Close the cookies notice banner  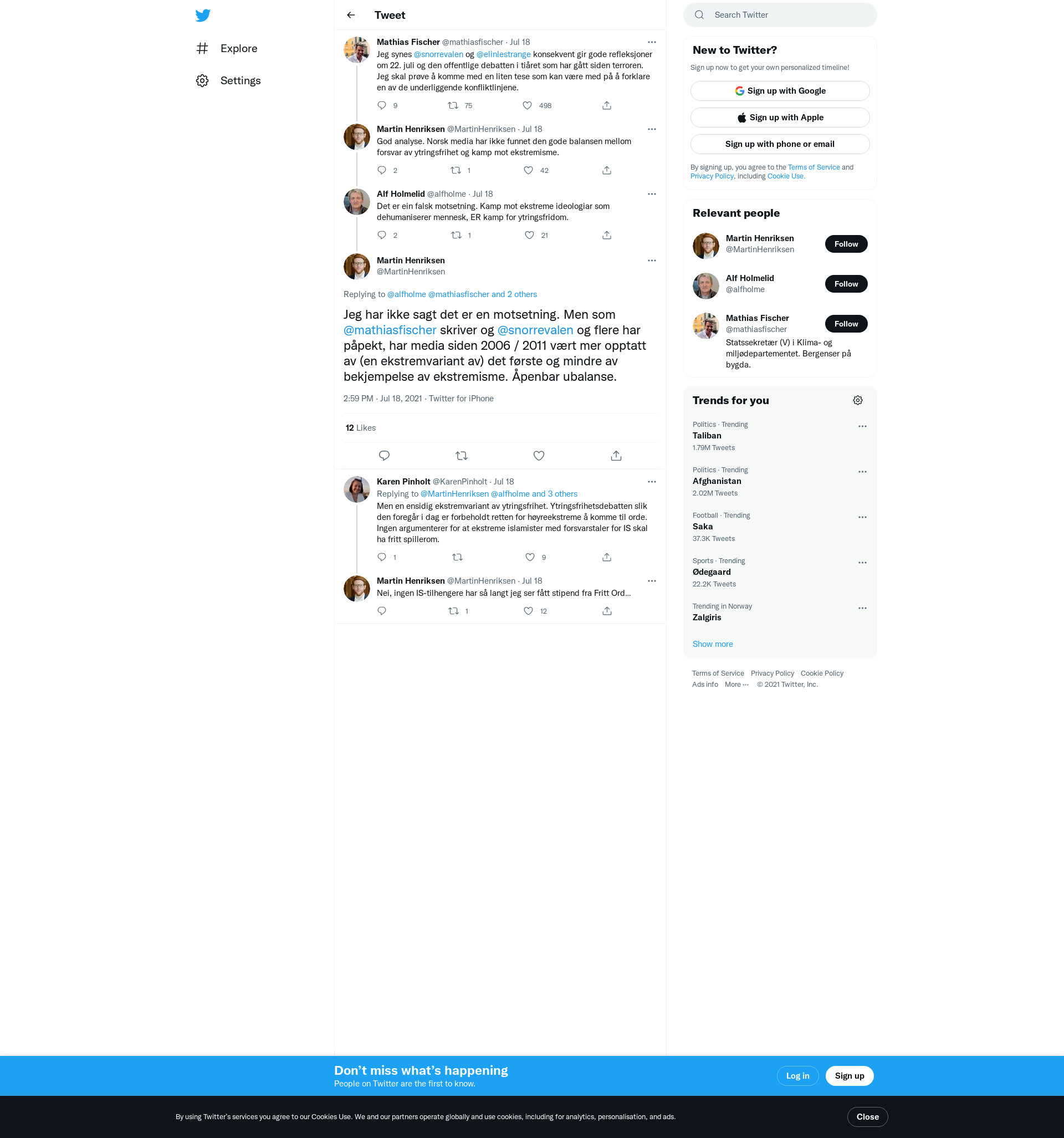[x=867, y=1117]
